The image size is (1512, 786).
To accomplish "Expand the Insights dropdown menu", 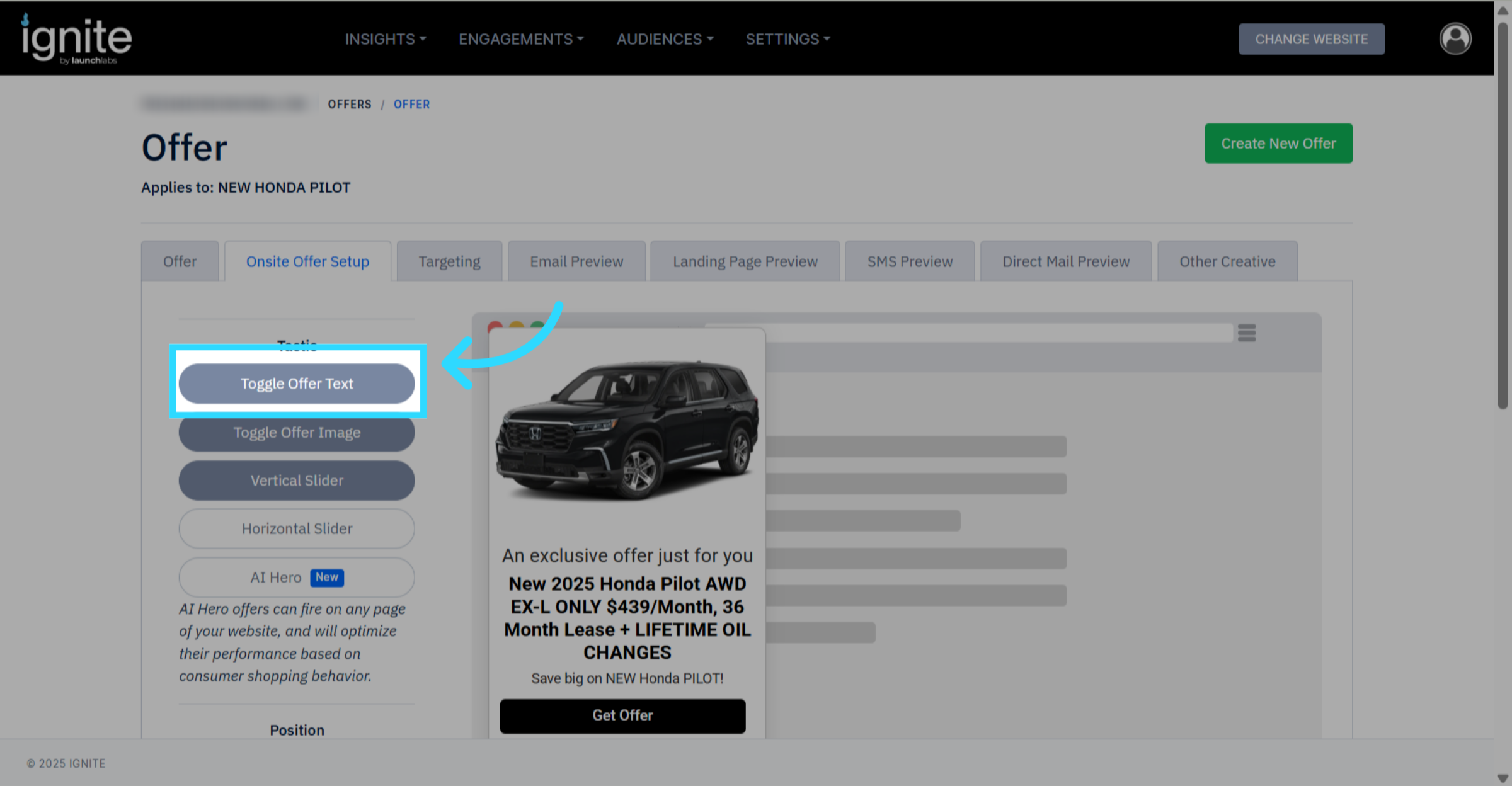I will [386, 39].
